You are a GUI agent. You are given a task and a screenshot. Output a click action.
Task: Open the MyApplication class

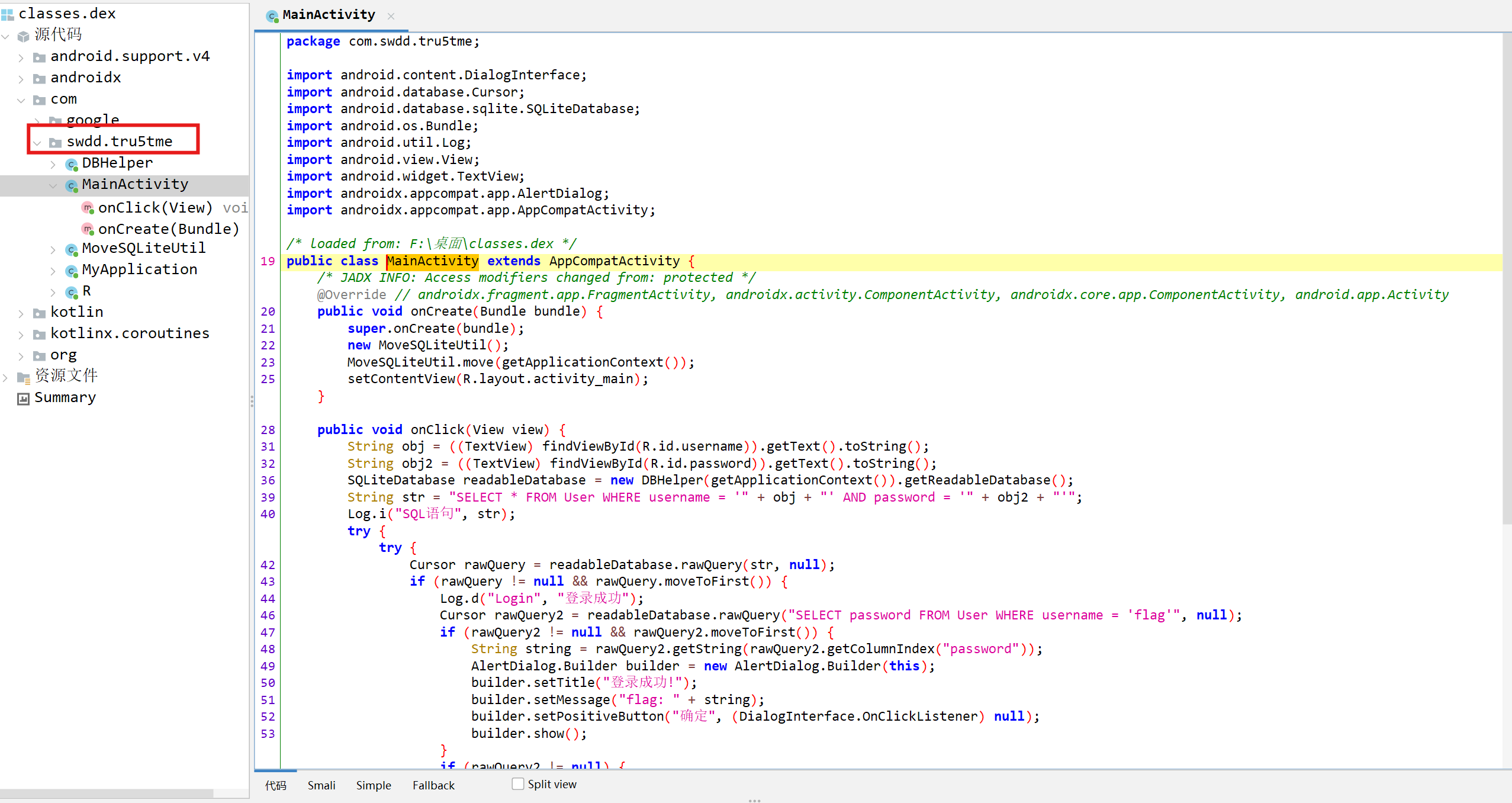click(140, 269)
